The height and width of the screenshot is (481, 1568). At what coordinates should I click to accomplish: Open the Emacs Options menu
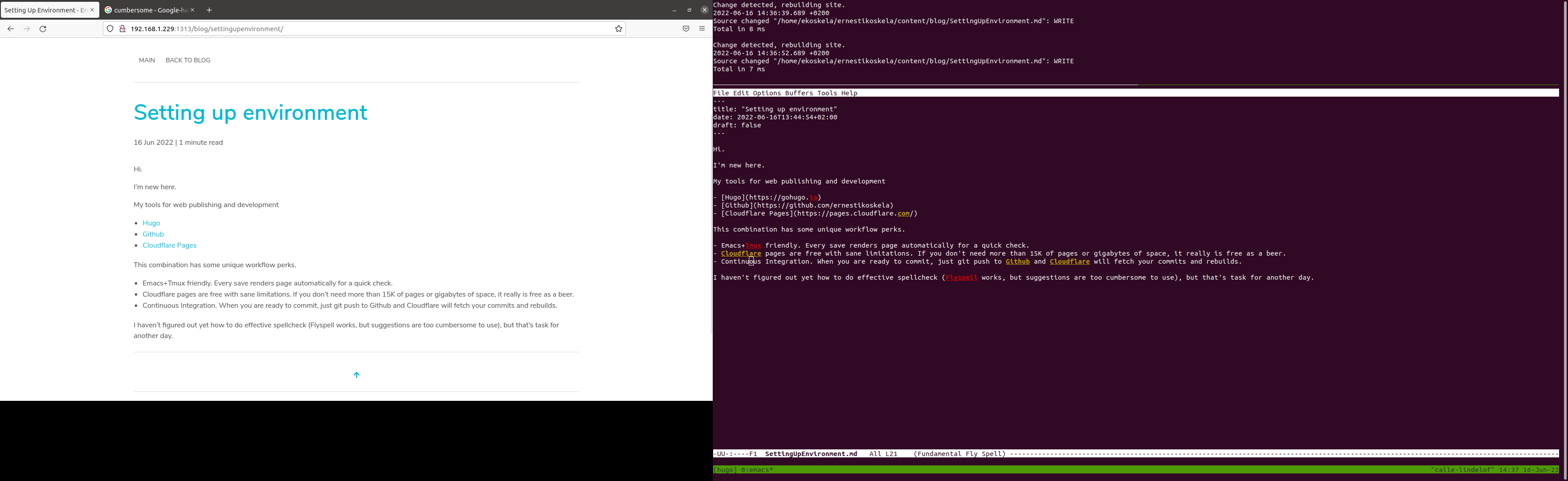click(767, 93)
